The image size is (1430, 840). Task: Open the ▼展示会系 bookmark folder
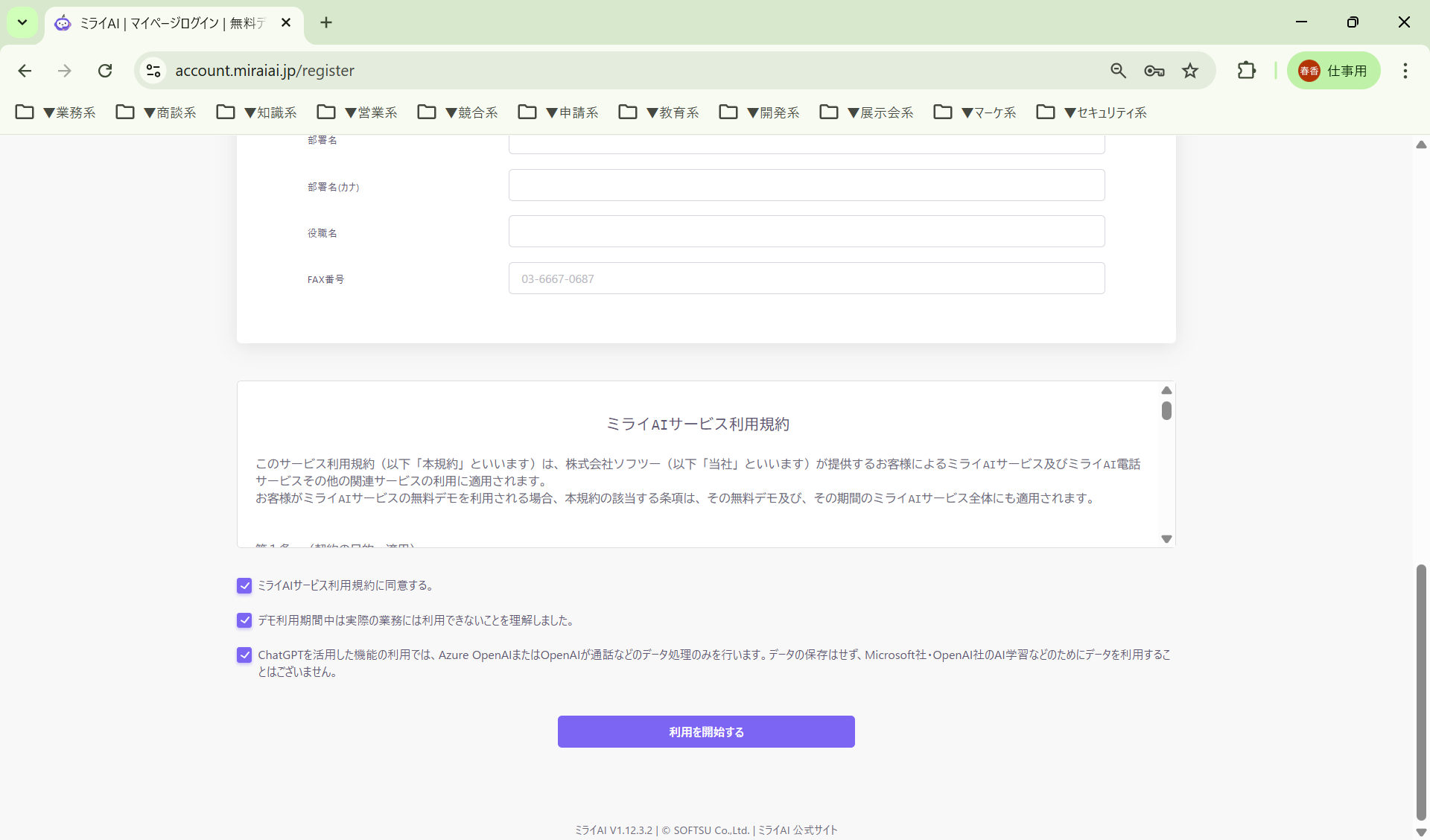pyautogui.click(x=867, y=112)
